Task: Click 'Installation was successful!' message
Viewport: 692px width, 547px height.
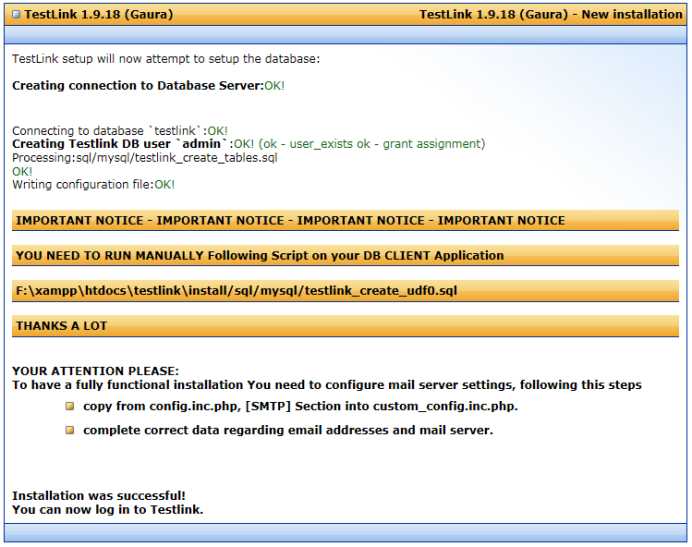Action: point(99,496)
